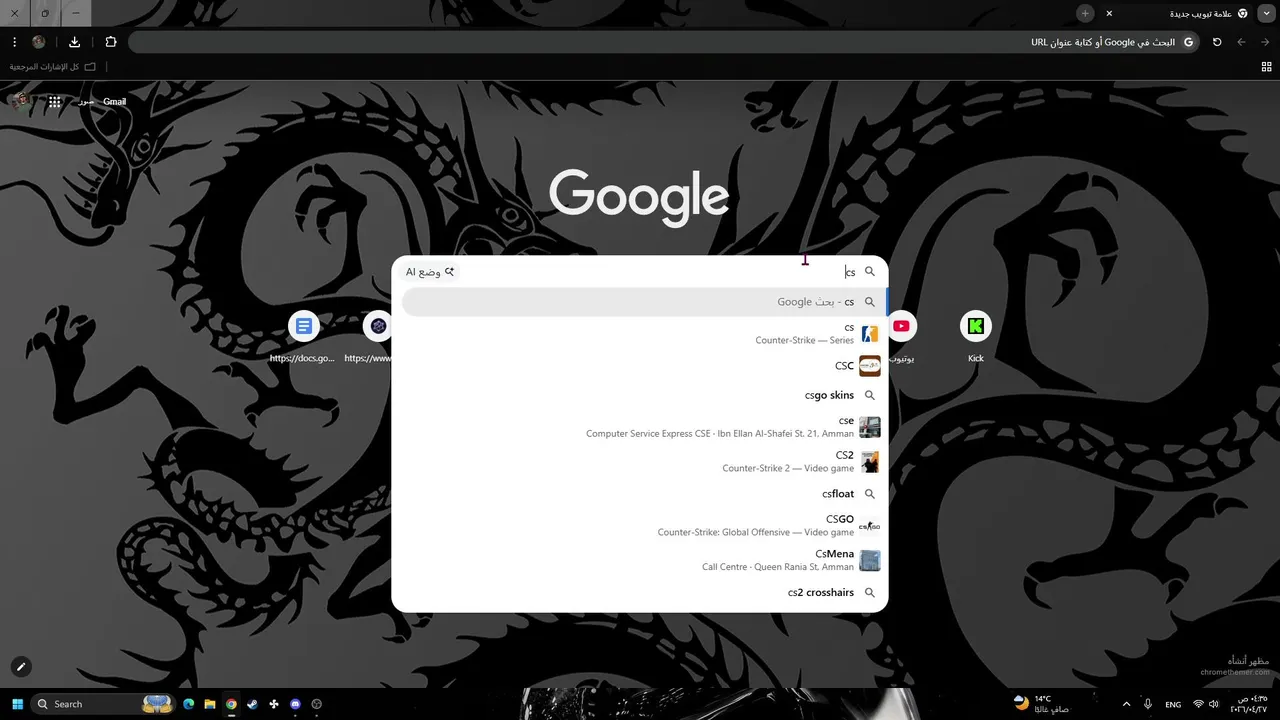1280x720 pixels.
Task: Click the taskbar Search box
Action: [104, 704]
